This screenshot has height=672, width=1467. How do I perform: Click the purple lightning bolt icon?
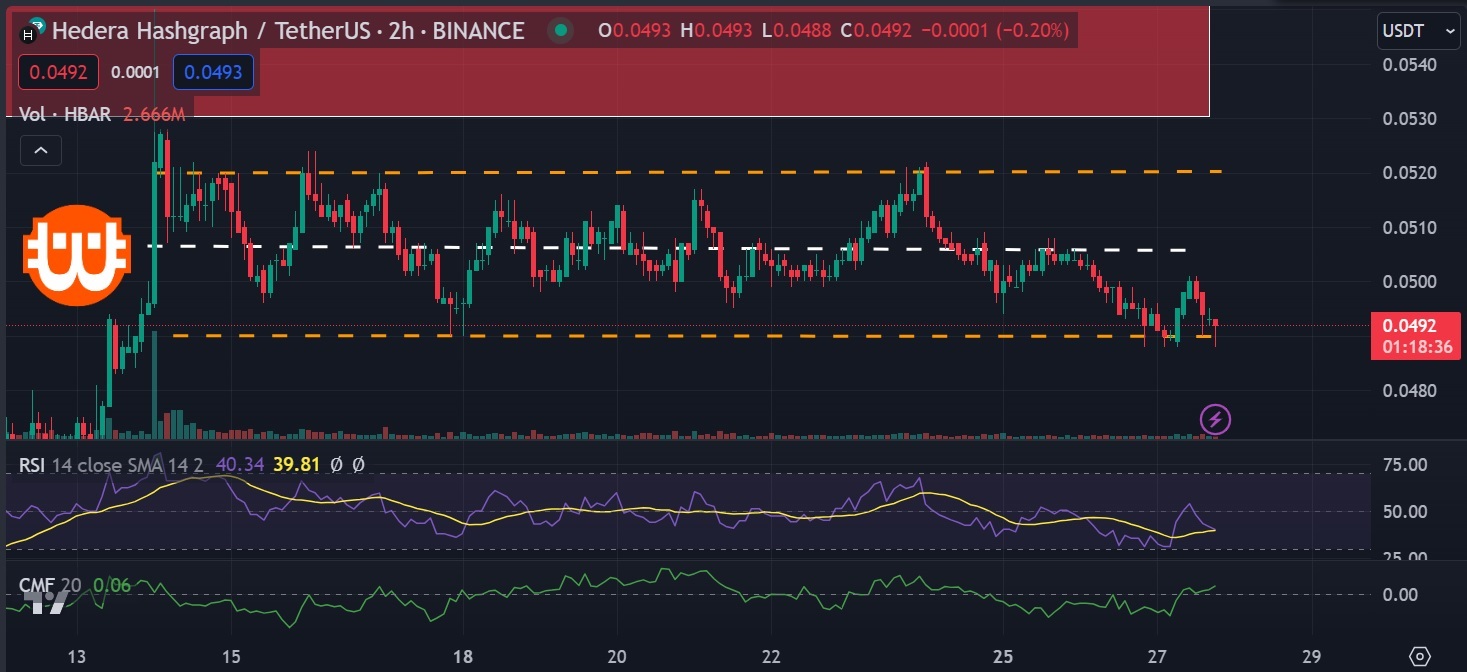coord(1215,419)
